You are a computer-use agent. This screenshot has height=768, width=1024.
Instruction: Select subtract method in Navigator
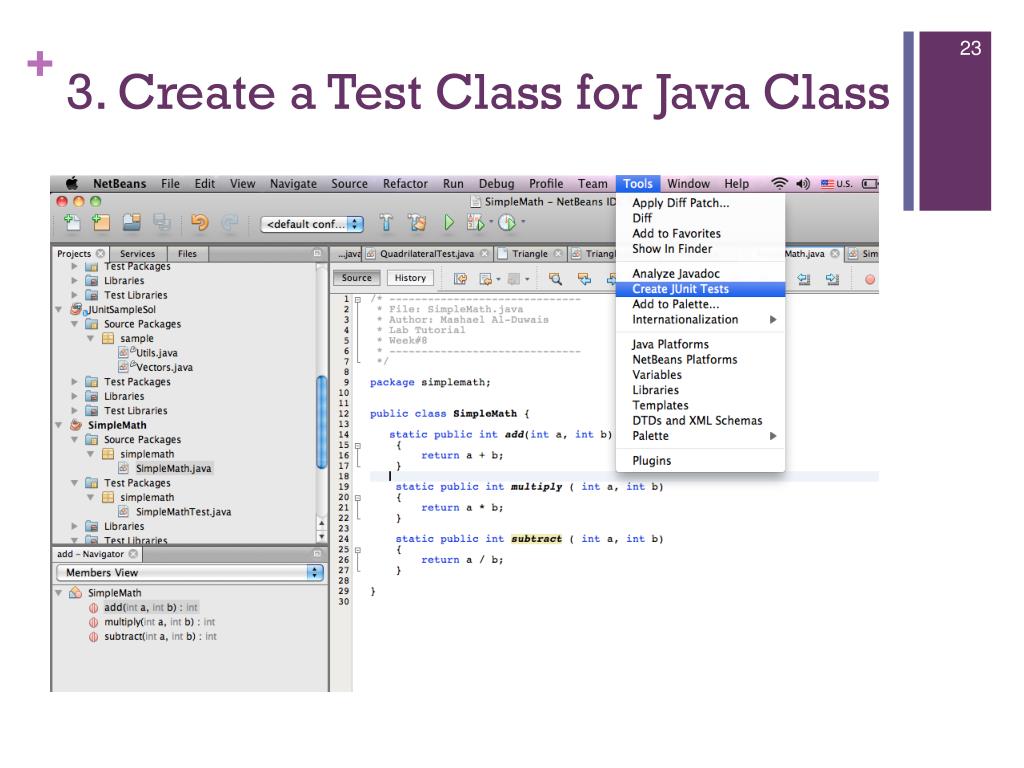coord(160,636)
